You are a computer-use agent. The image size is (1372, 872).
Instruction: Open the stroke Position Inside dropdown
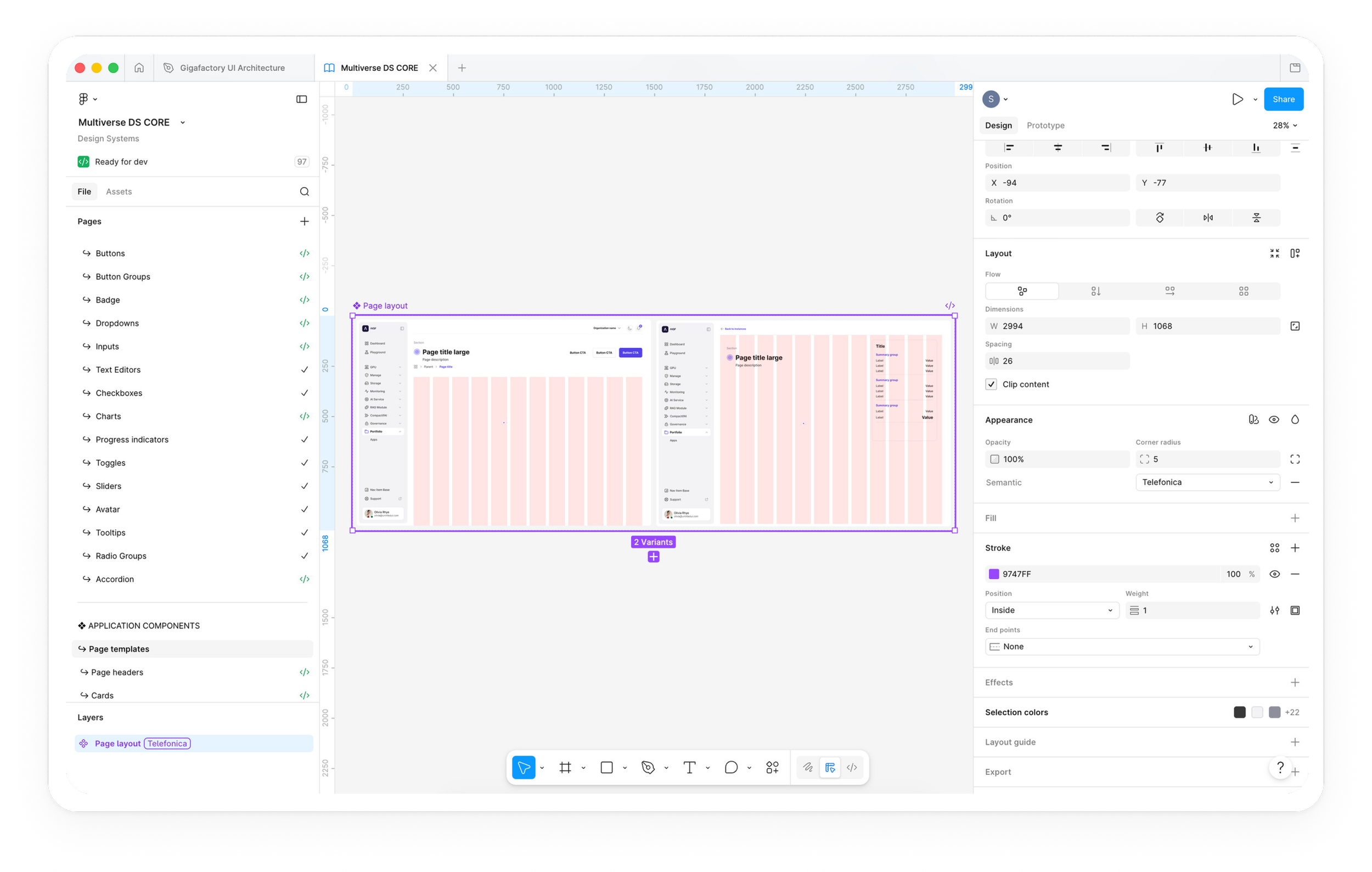1052,611
